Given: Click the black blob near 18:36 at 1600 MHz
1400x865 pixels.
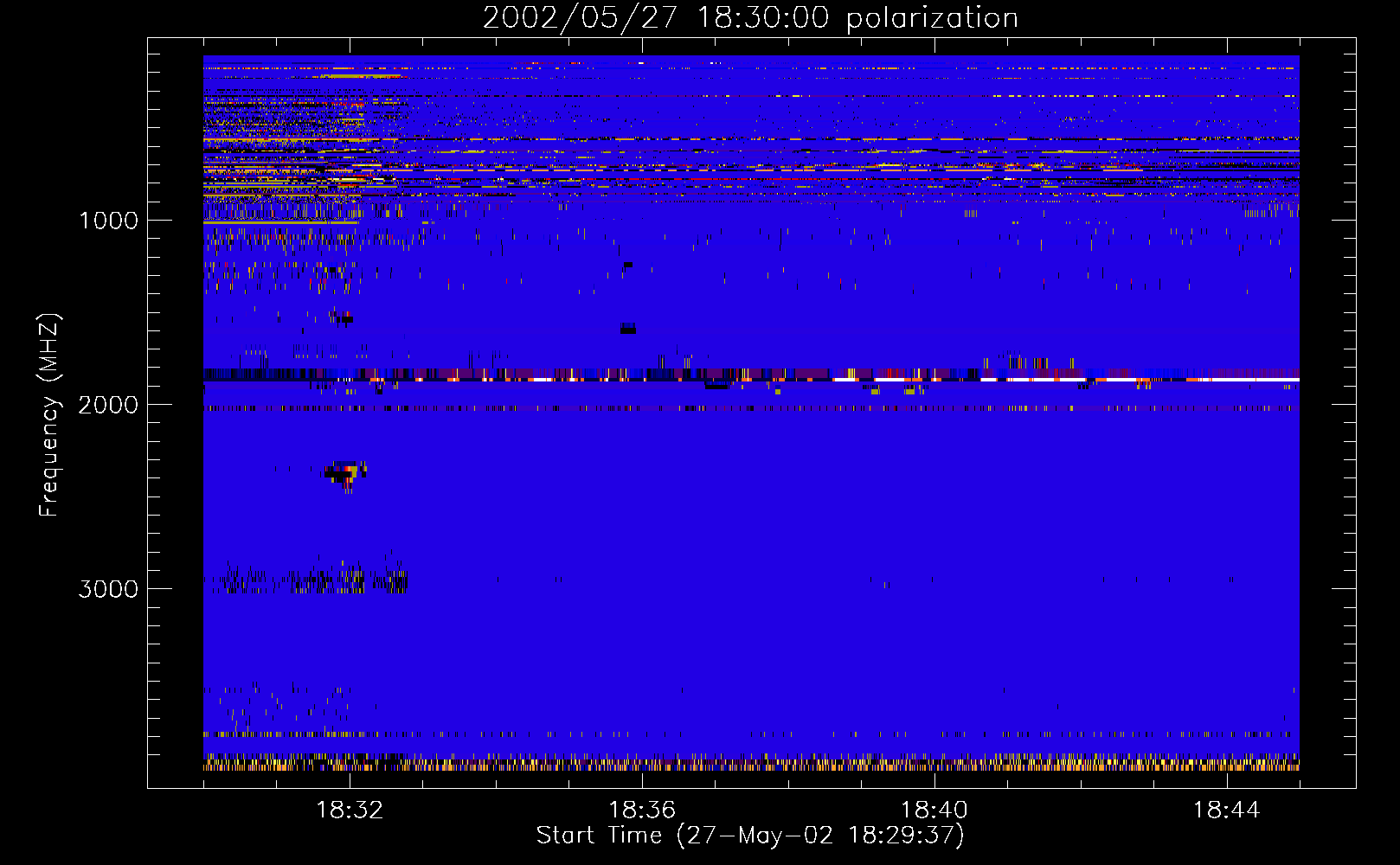Looking at the screenshot, I should point(628,328).
